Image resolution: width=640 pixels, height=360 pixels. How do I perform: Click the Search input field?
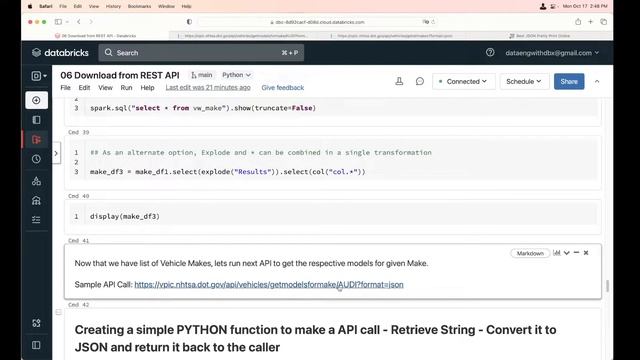[201, 53]
